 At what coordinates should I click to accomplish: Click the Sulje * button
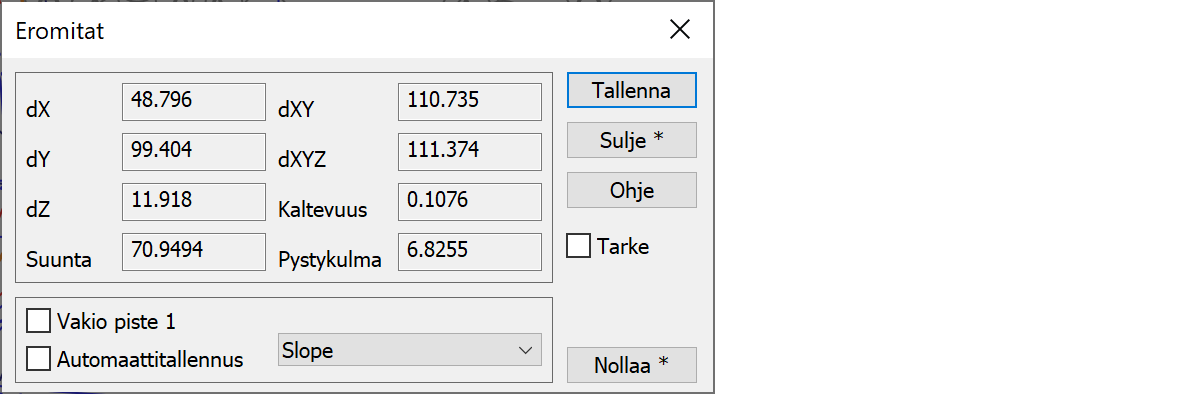[x=631, y=140]
